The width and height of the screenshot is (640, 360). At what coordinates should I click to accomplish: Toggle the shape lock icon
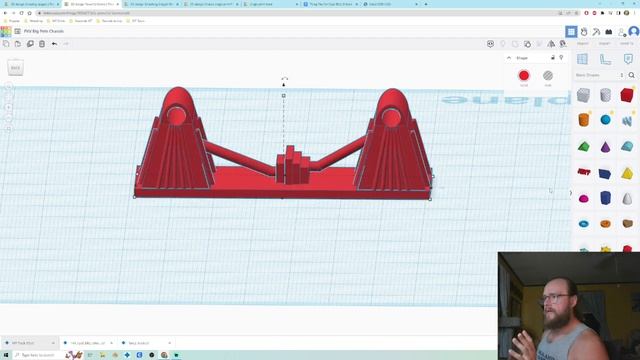coord(553,58)
